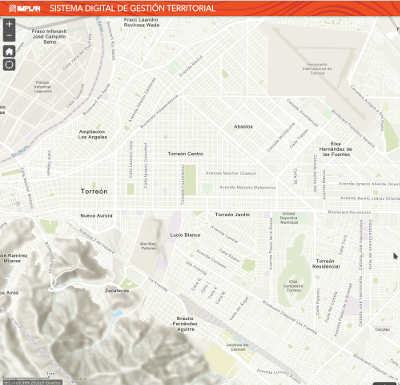Click the Torreón city label on the map
This screenshot has width=400, height=385.
(x=94, y=191)
